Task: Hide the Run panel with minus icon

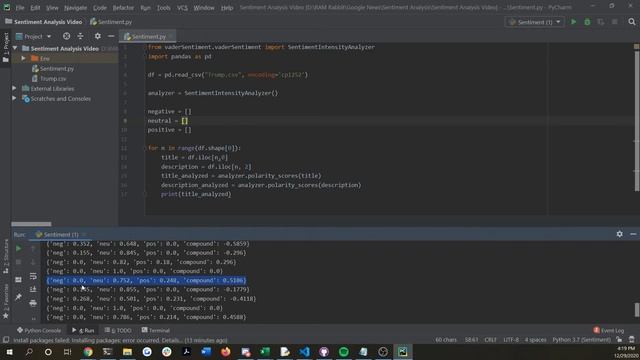Action: [x=633, y=234]
